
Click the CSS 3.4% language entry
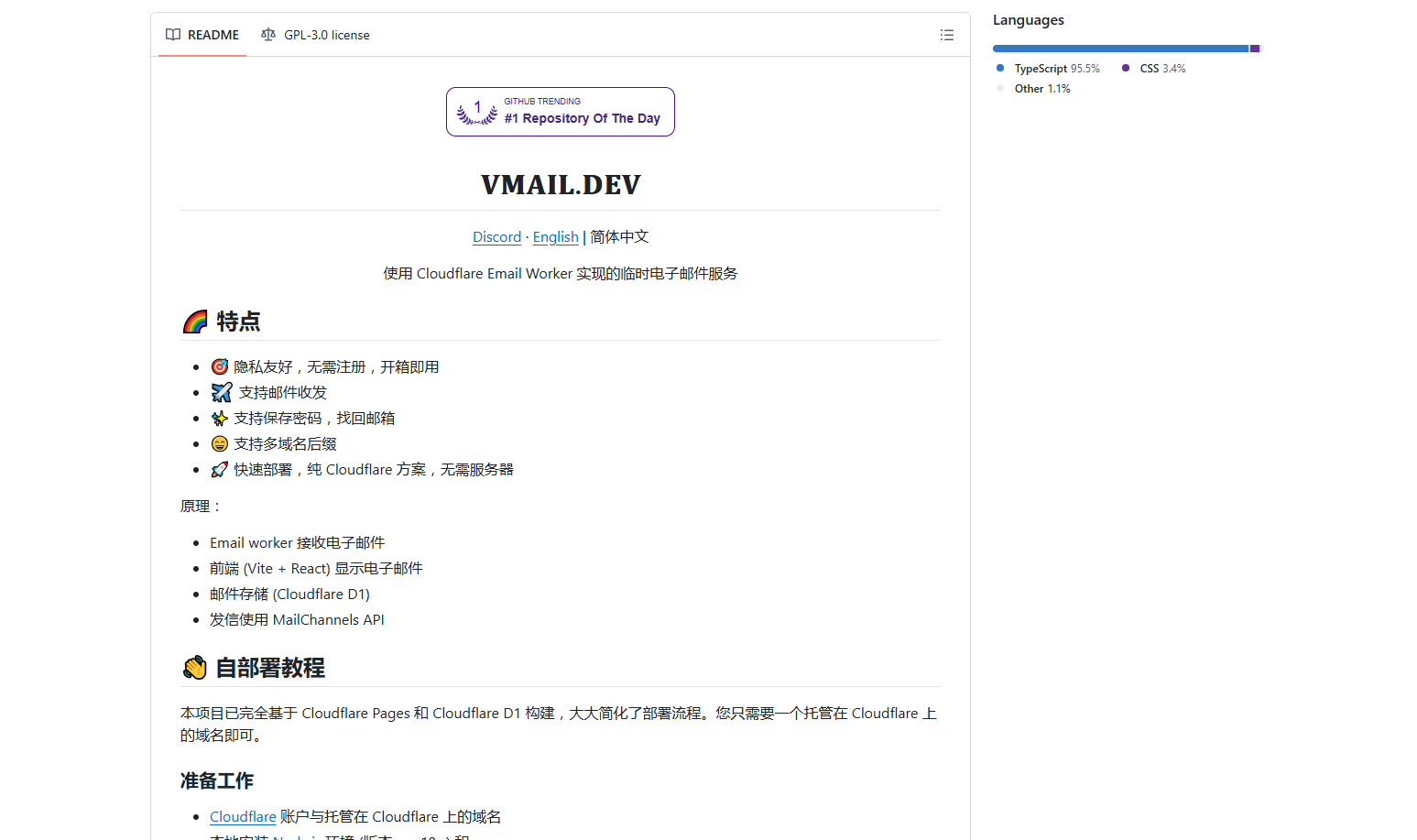(1161, 69)
